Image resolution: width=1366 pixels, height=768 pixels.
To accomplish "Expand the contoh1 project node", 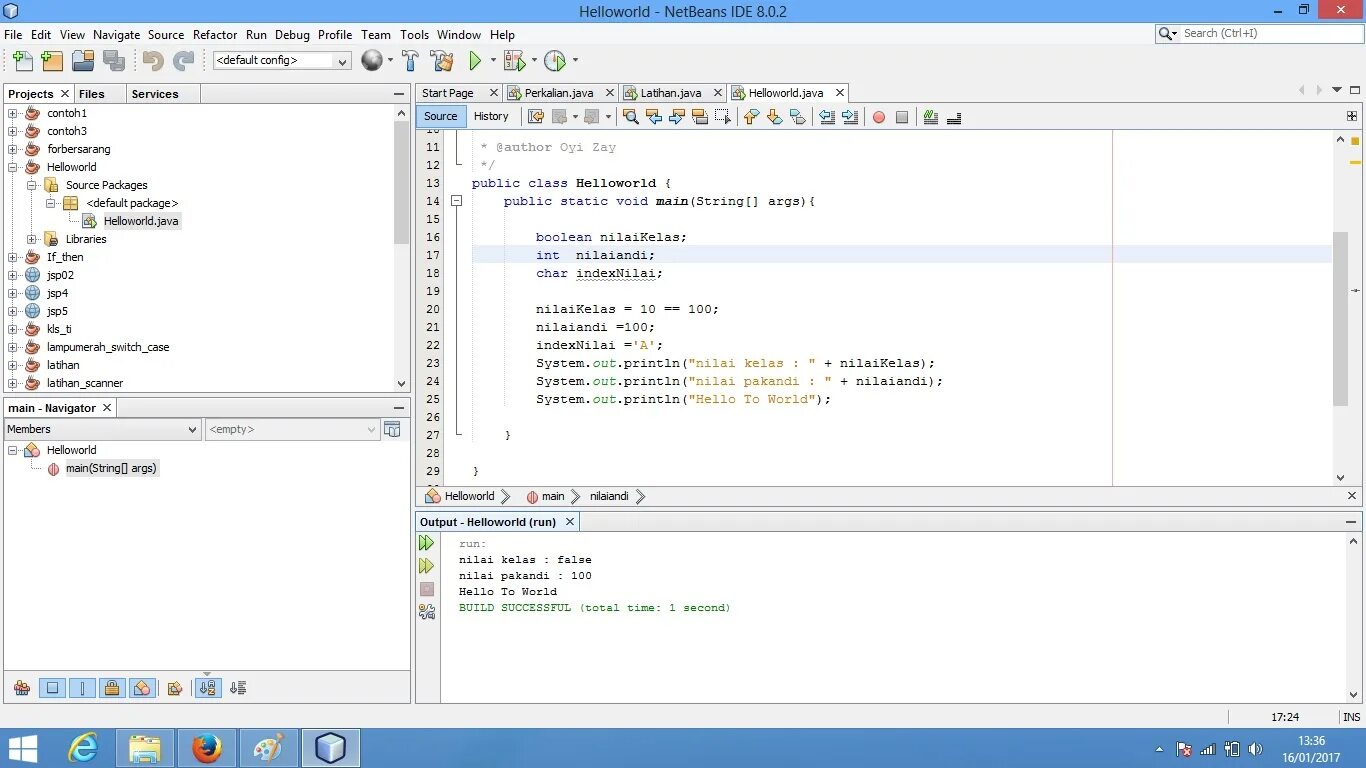I will 13,113.
